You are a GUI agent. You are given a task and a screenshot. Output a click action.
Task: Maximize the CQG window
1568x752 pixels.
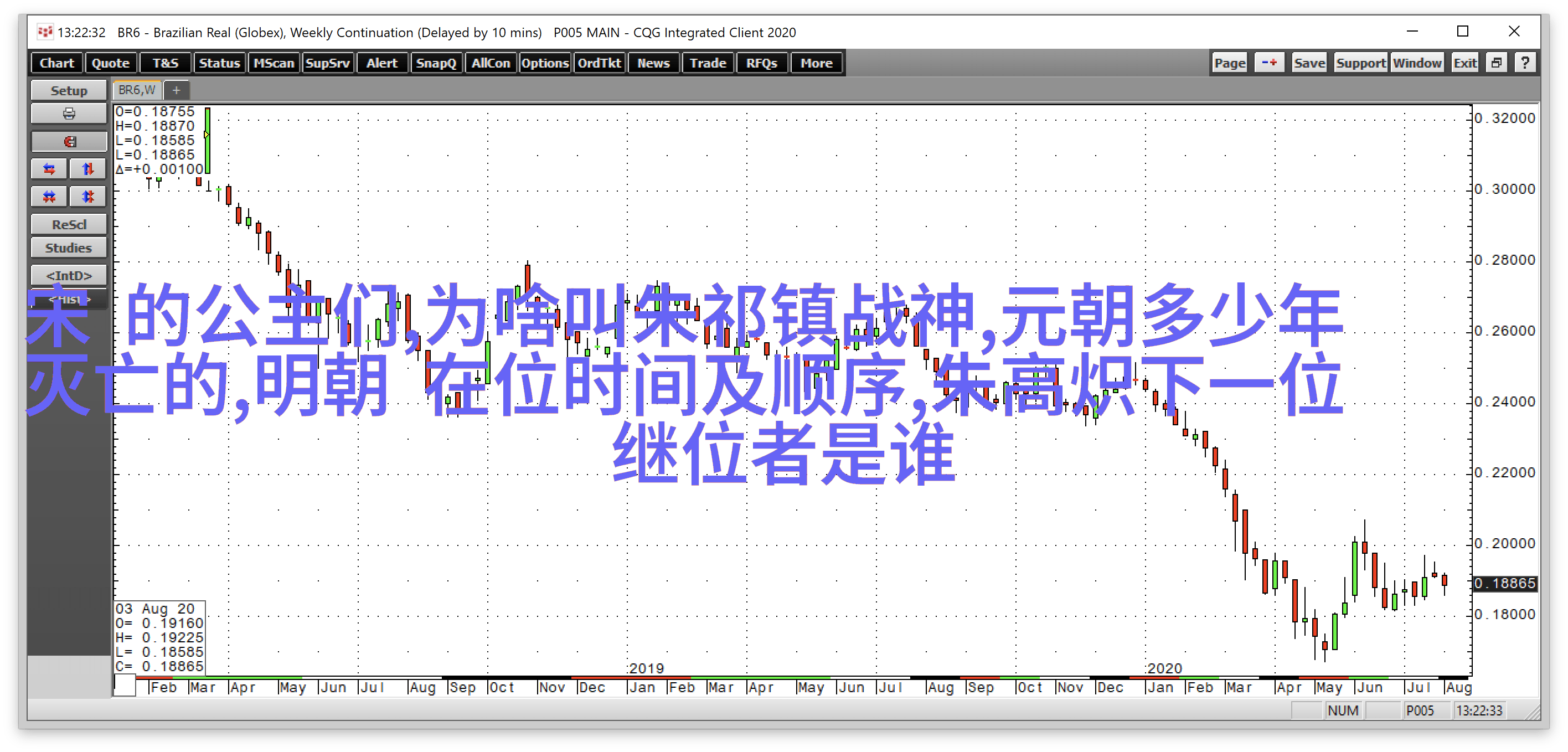point(1463,31)
